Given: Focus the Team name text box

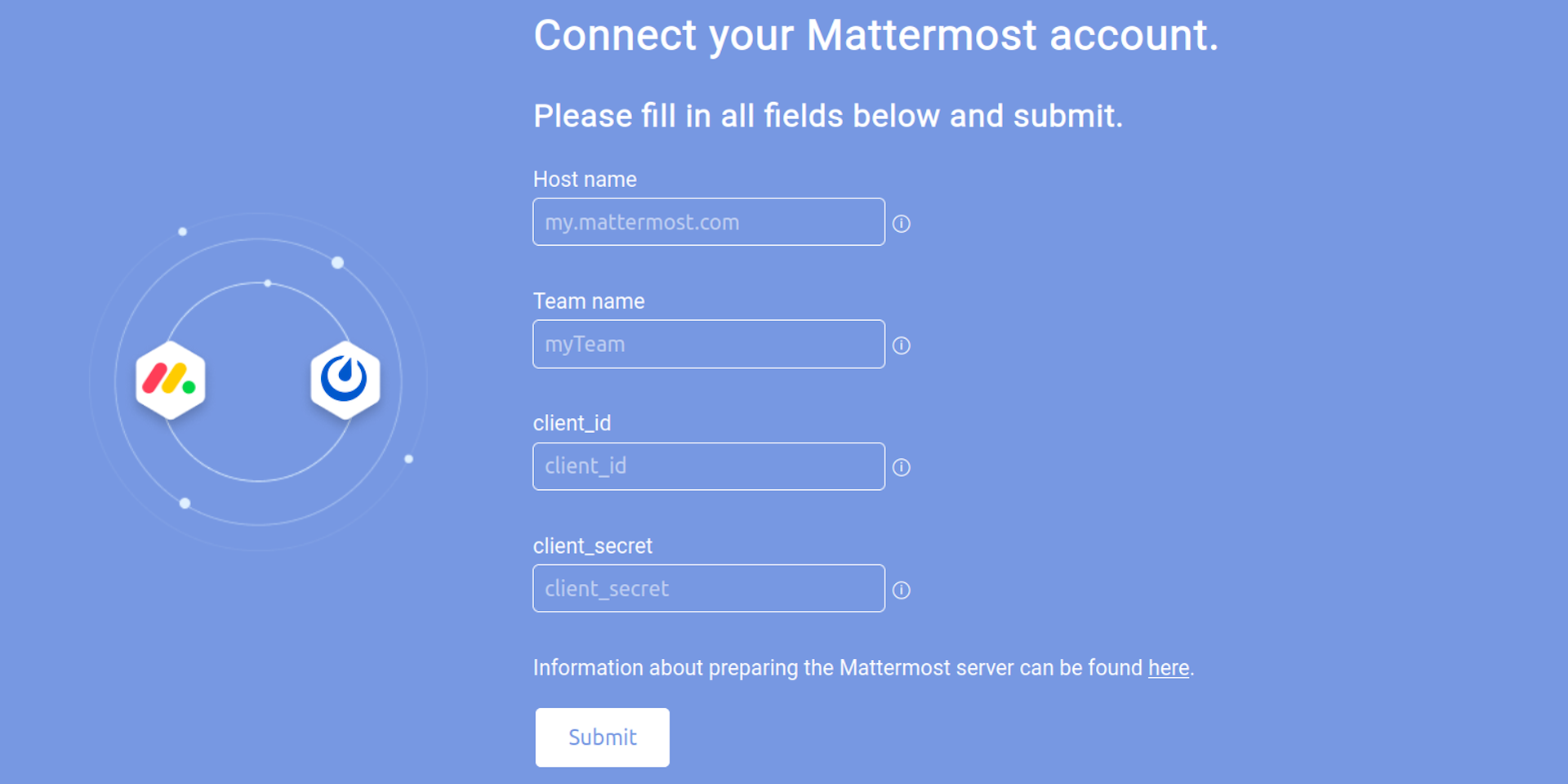Looking at the screenshot, I should click(708, 344).
